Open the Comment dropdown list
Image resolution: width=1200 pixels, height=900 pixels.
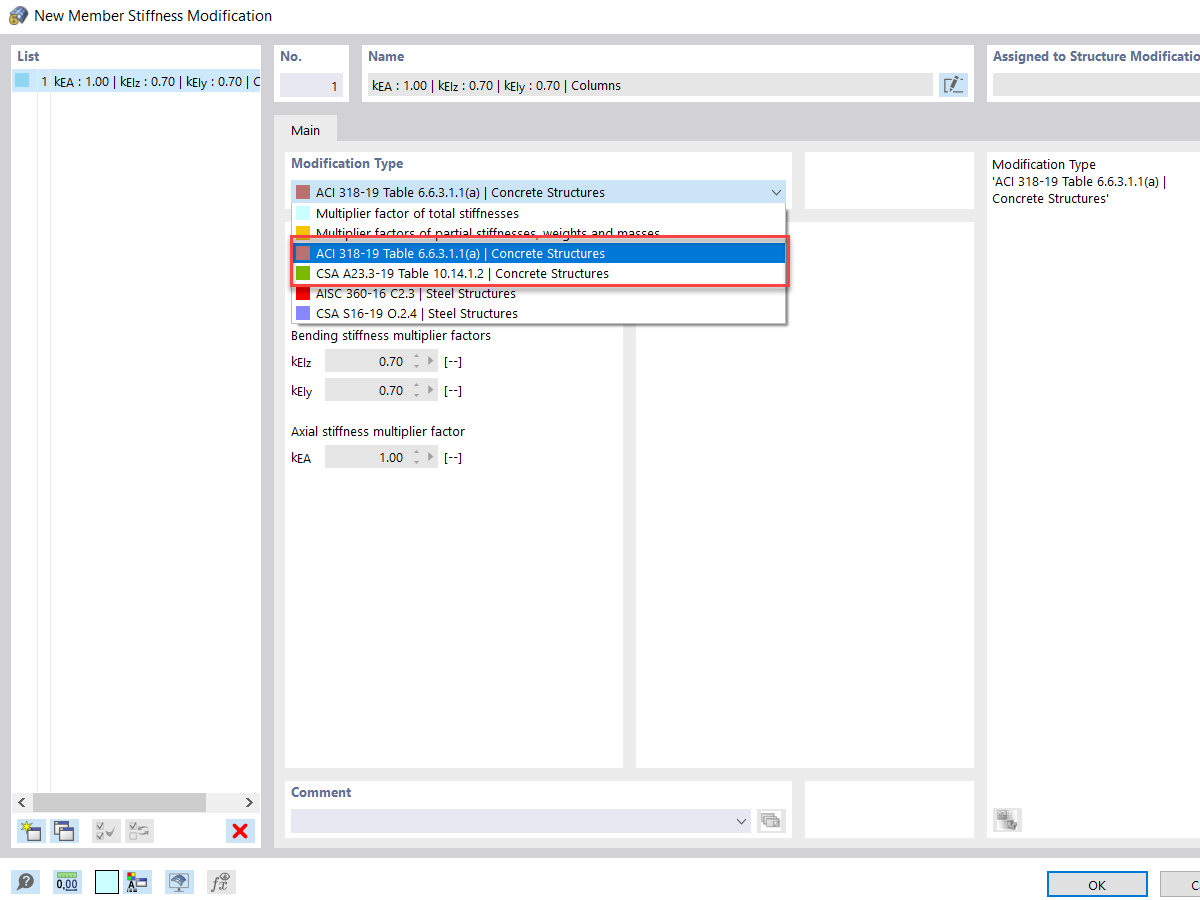tap(741, 821)
